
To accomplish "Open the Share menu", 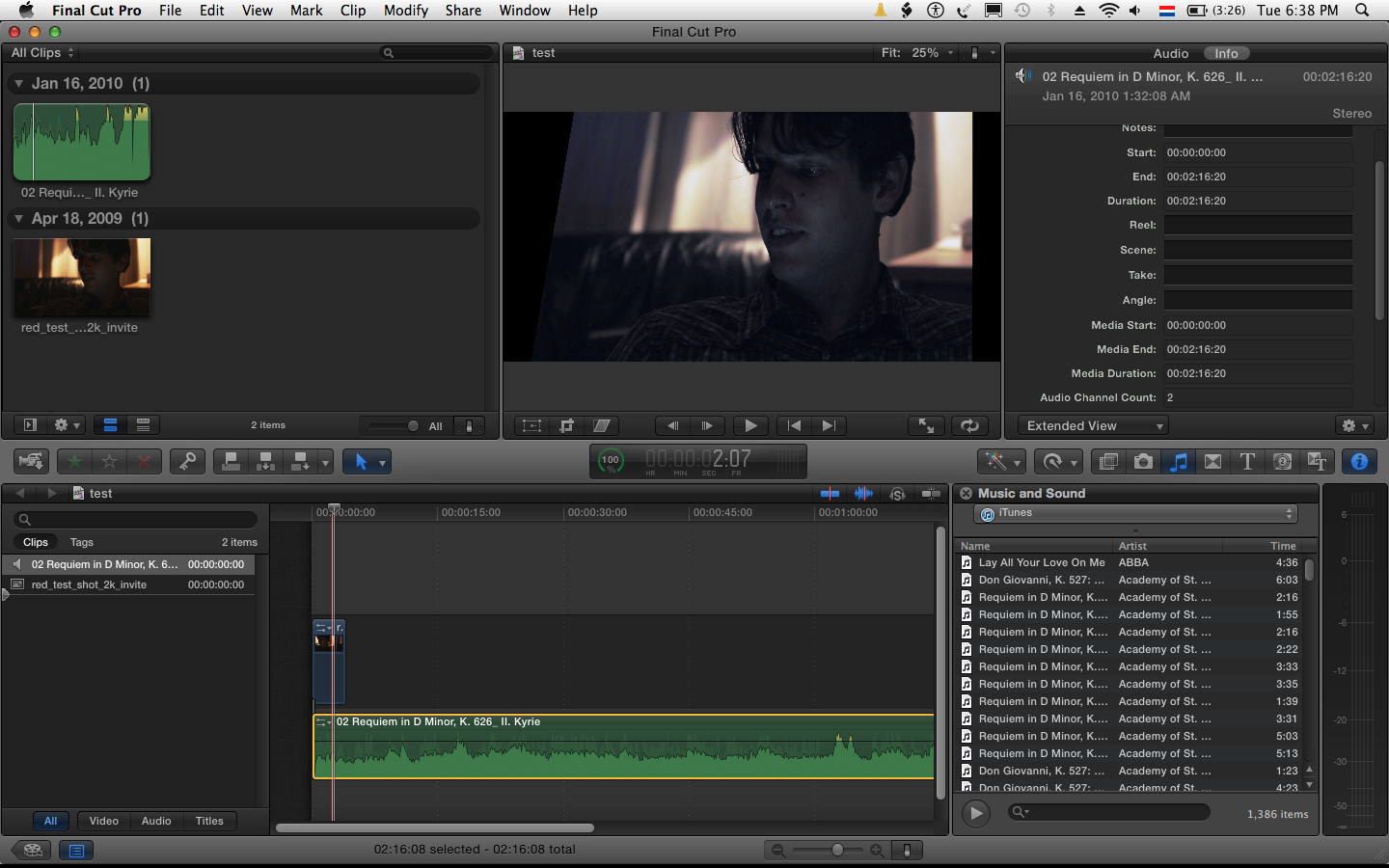I will coord(463,11).
